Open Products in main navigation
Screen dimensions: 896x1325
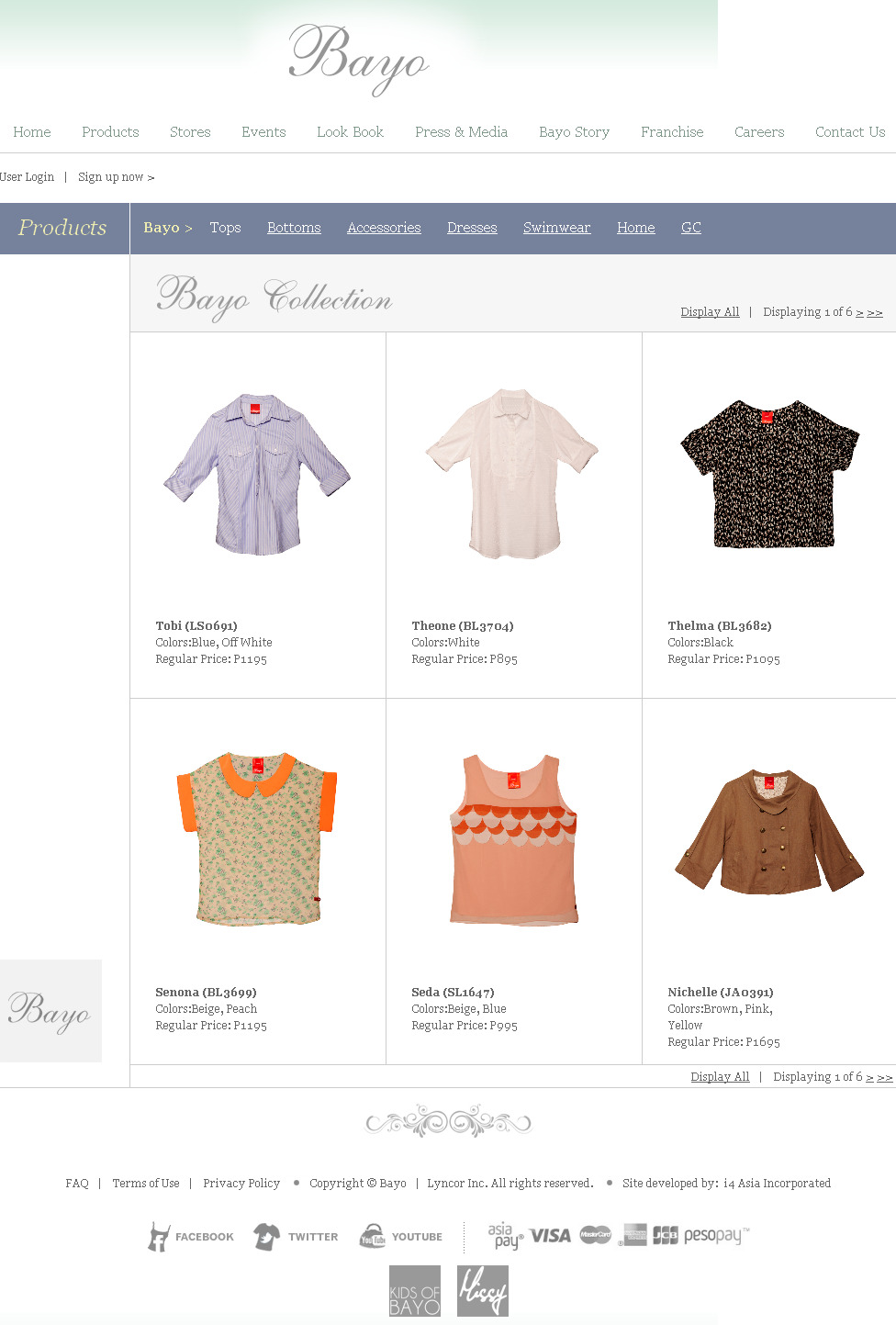pyautogui.click(x=110, y=132)
